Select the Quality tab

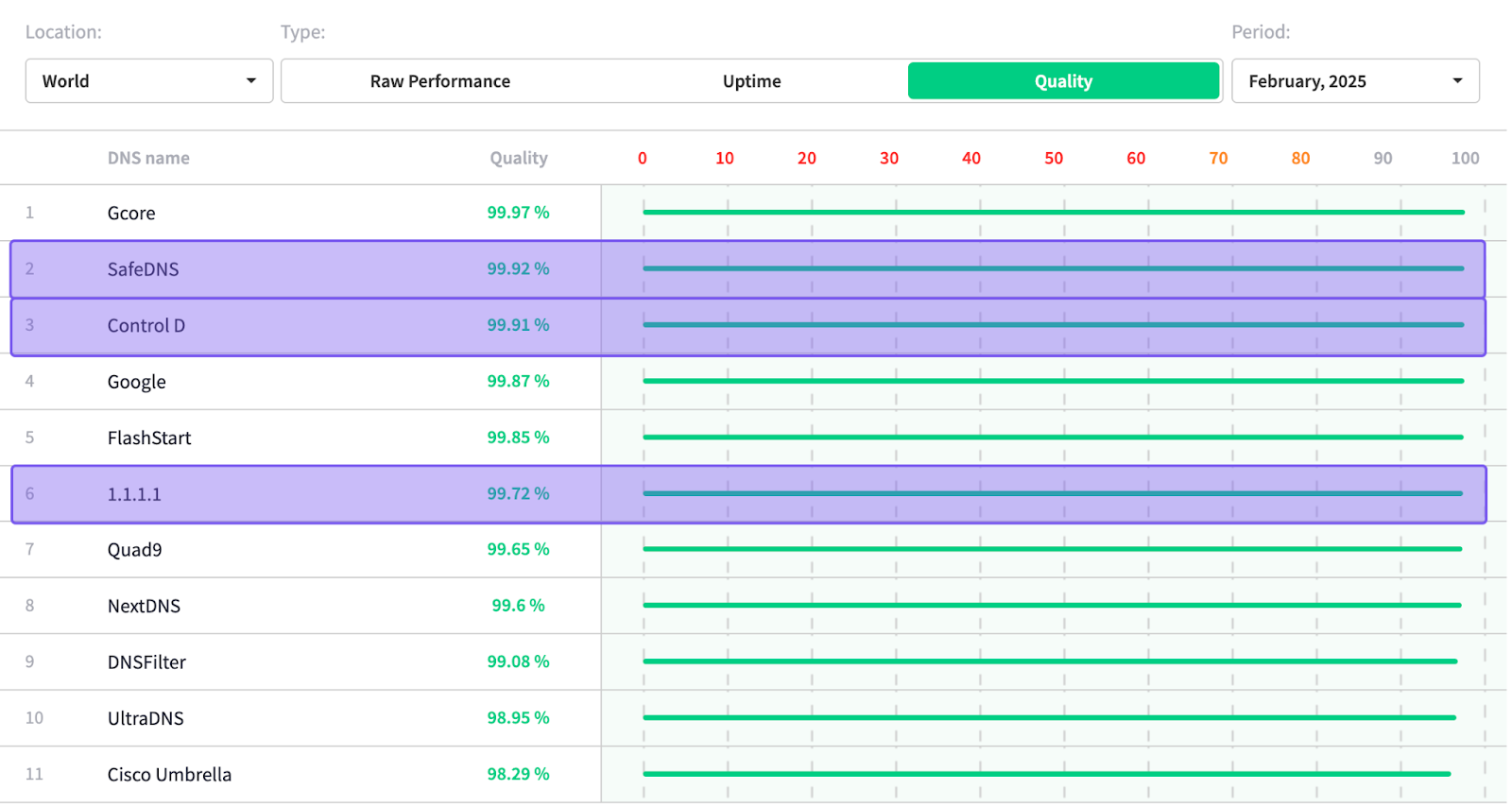[x=1063, y=81]
